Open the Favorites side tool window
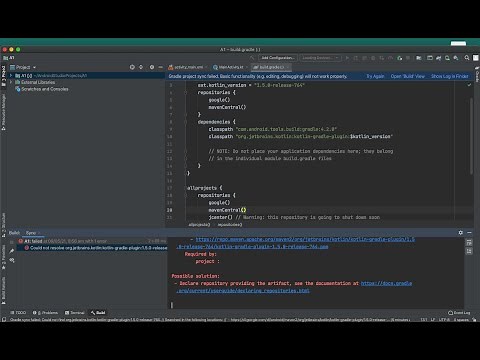The image size is (480, 360). click(x=3, y=257)
